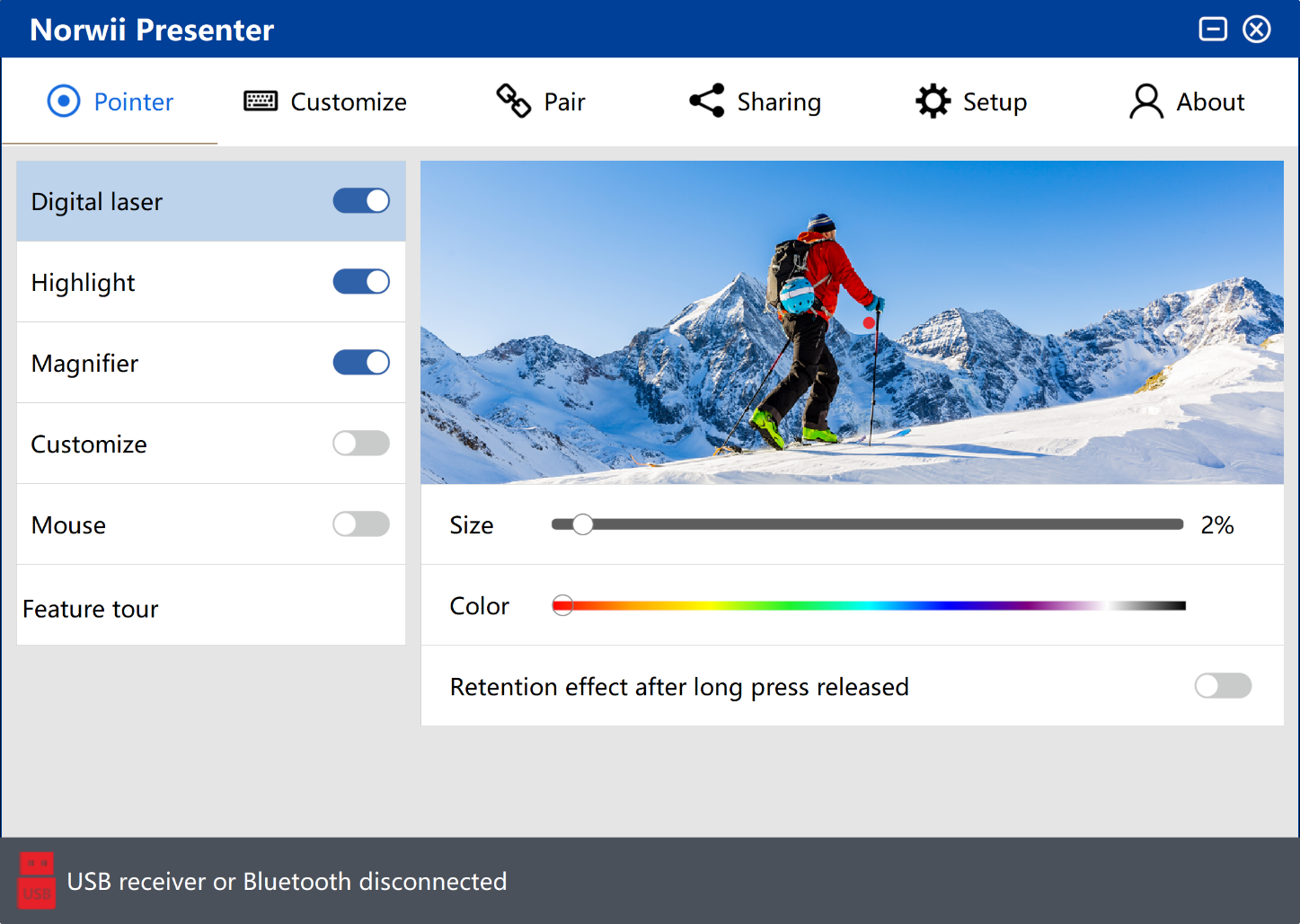The width and height of the screenshot is (1300, 924).
Task: Click the Setup gear icon
Action: click(x=933, y=101)
